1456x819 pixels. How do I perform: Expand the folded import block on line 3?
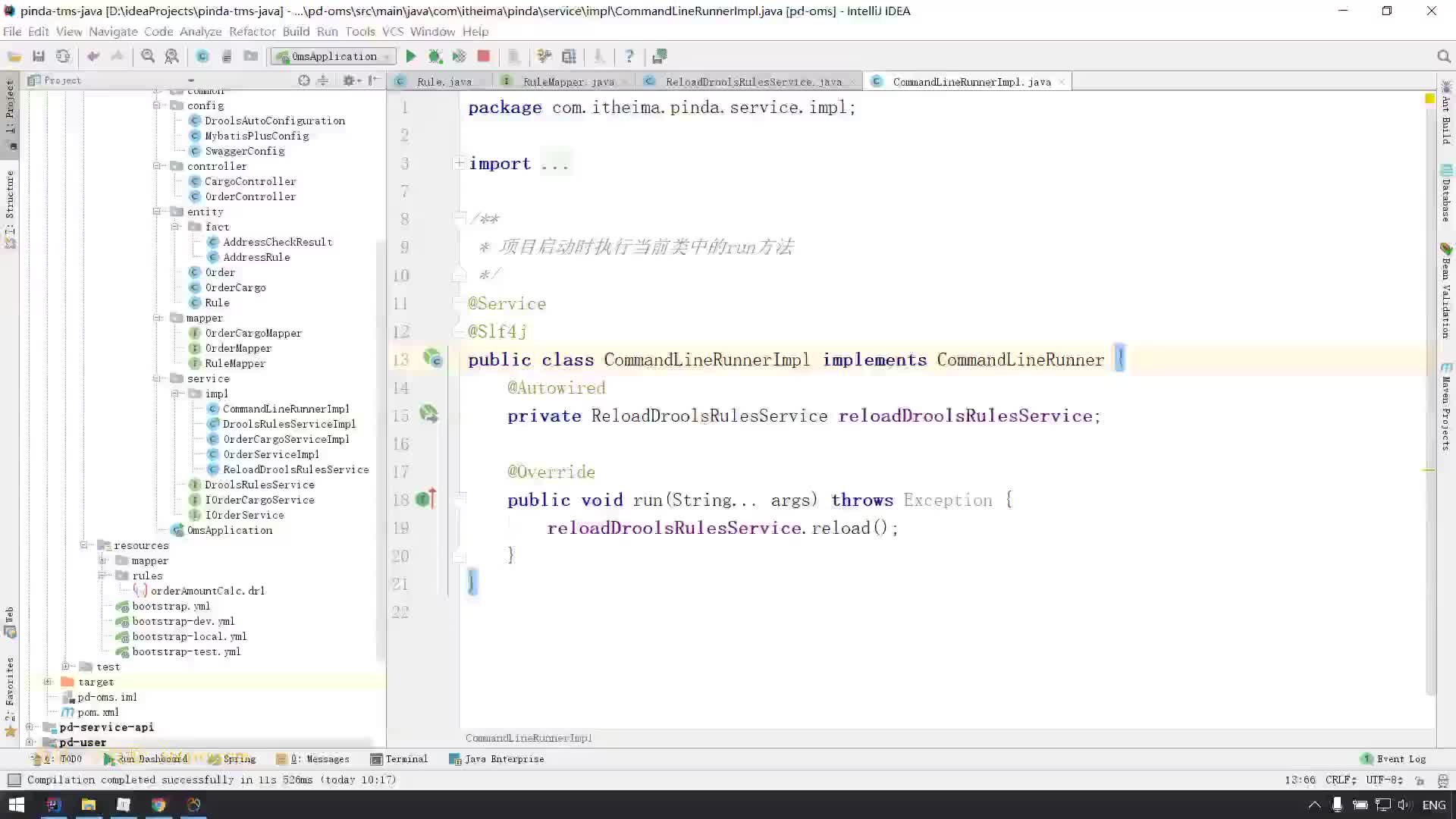459,163
